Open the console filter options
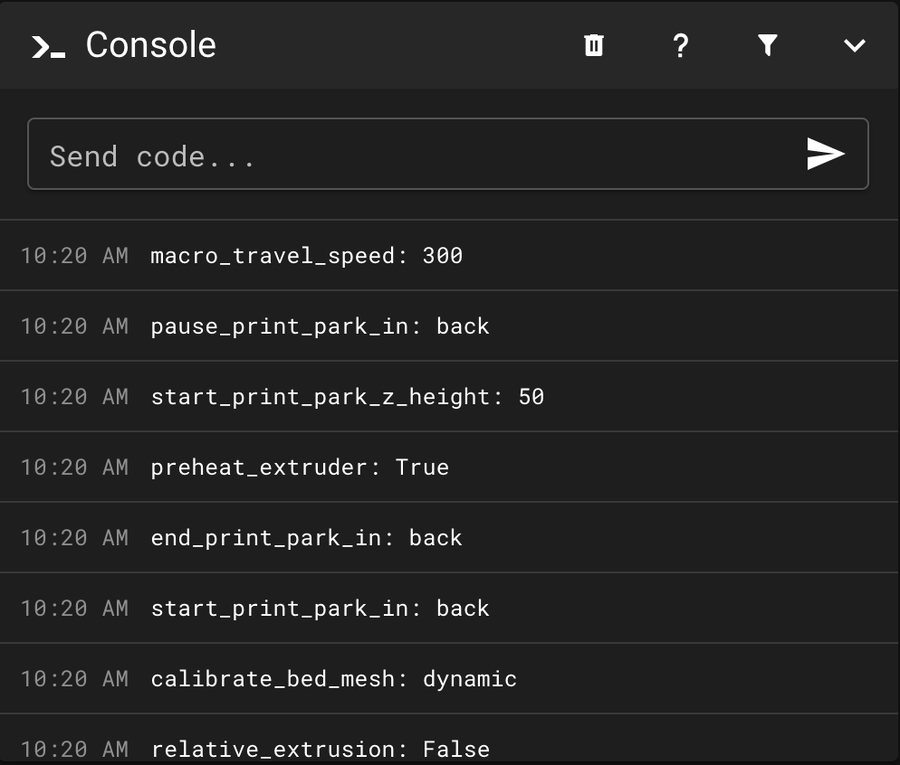This screenshot has height=765, width=900. [767, 45]
